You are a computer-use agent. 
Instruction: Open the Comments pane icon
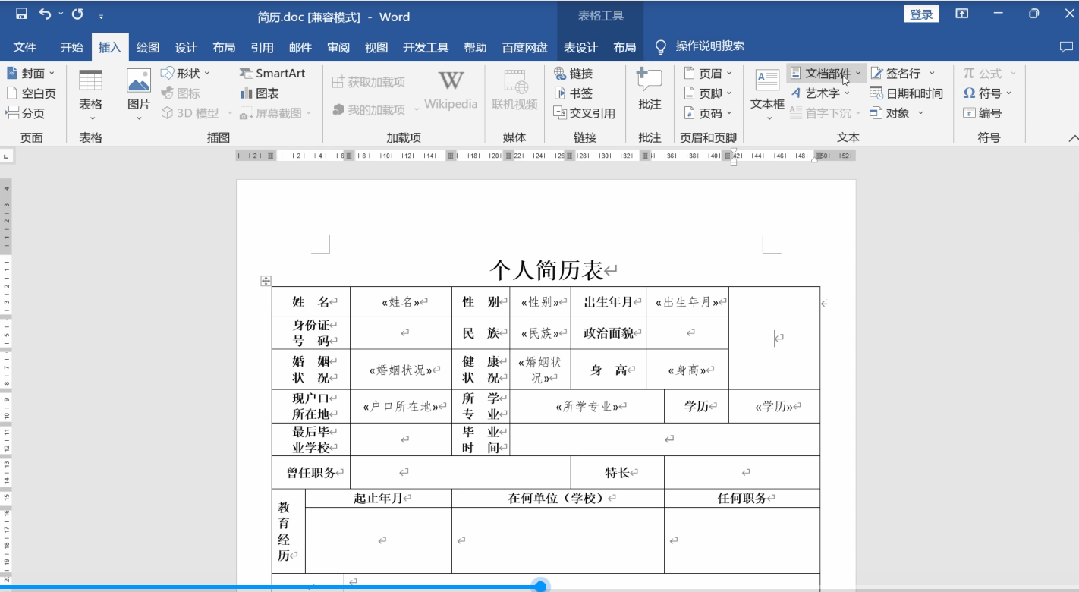[1066, 47]
